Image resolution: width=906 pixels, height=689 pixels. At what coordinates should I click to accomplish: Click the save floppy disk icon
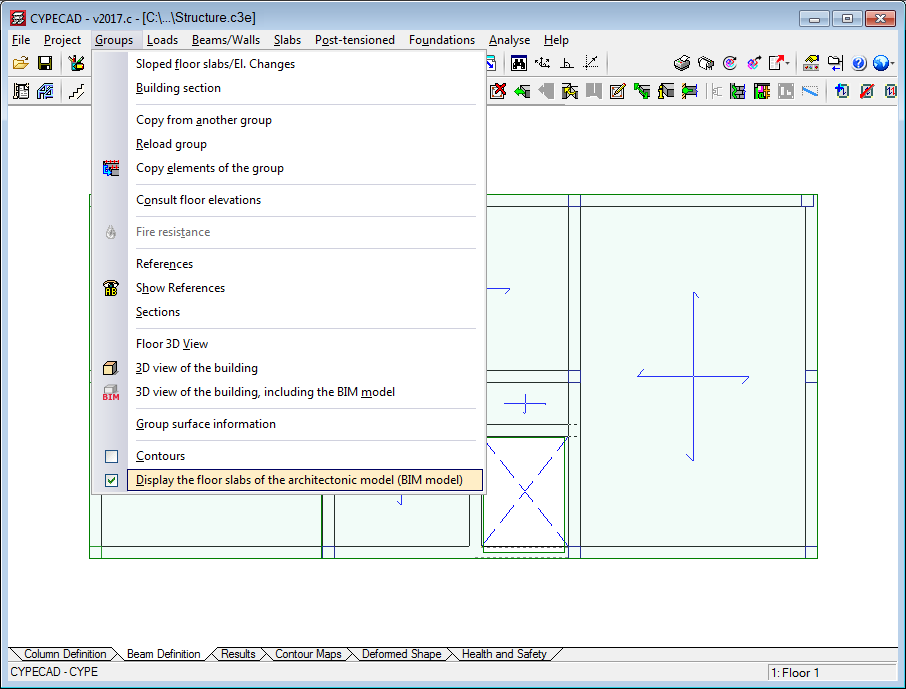click(x=45, y=63)
